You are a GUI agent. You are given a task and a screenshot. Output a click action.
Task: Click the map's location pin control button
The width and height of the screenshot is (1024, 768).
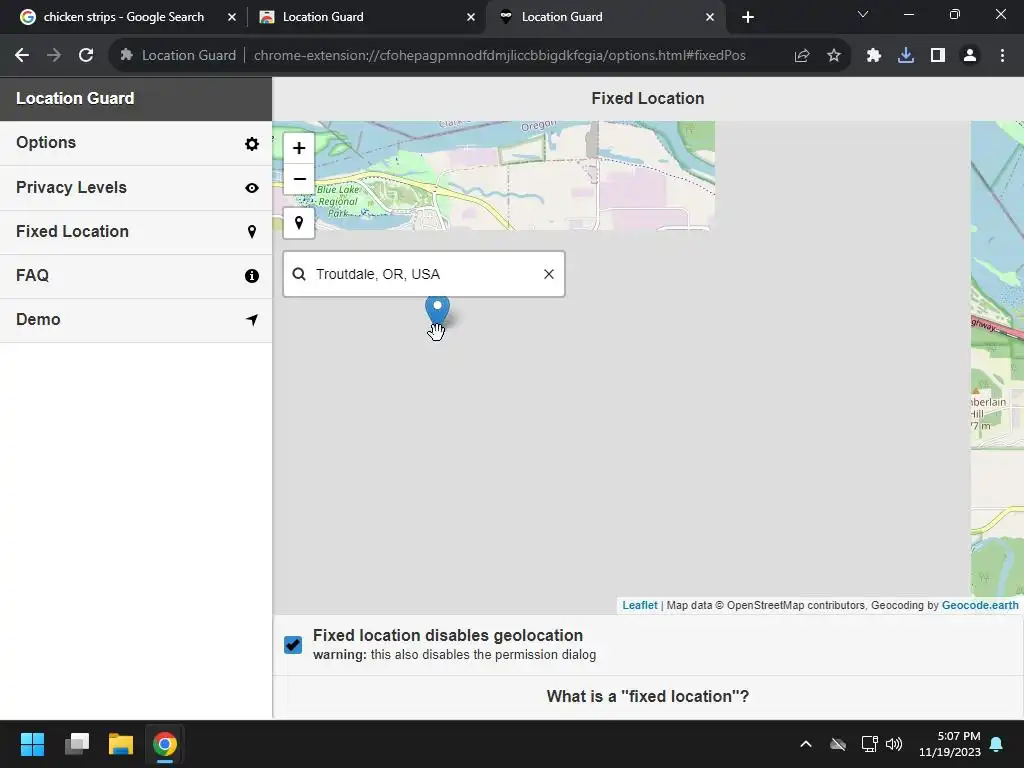[x=298, y=223]
